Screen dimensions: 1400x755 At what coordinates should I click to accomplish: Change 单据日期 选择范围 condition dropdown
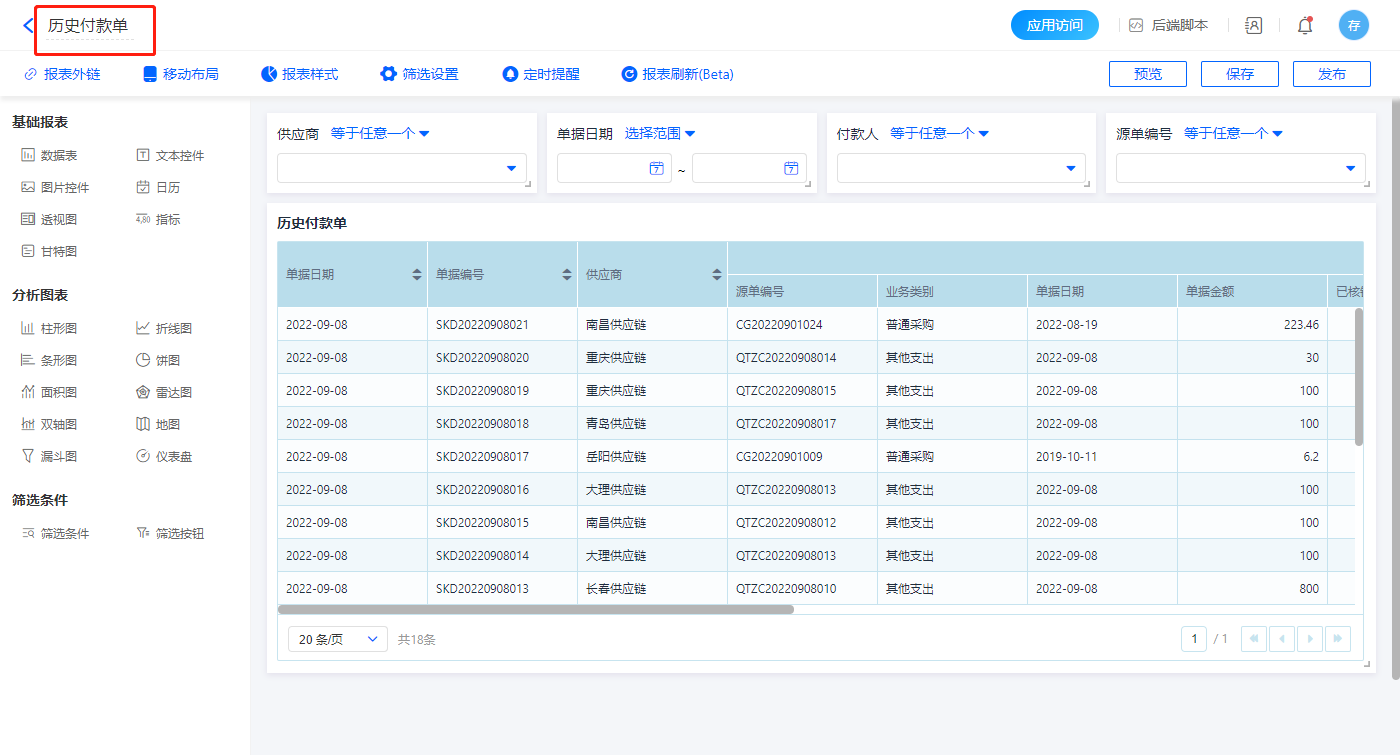(x=660, y=133)
